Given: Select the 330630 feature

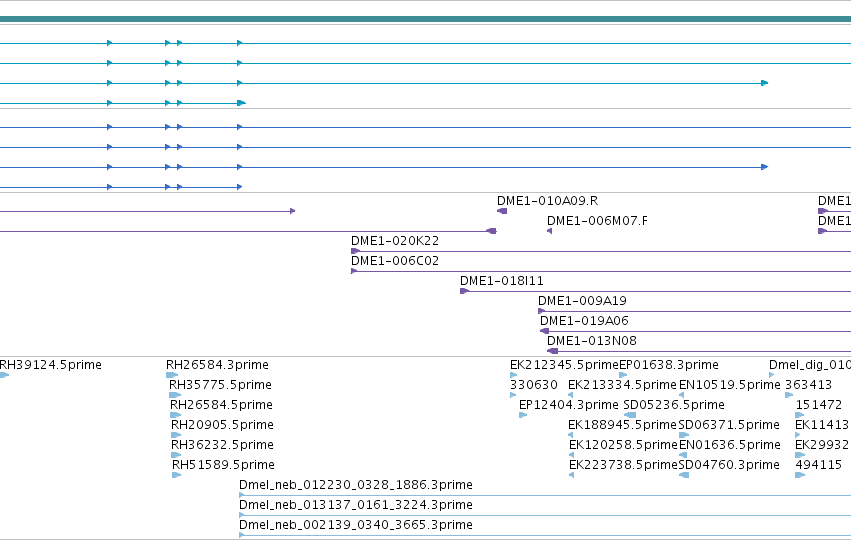Looking at the screenshot, I should pos(534,385).
